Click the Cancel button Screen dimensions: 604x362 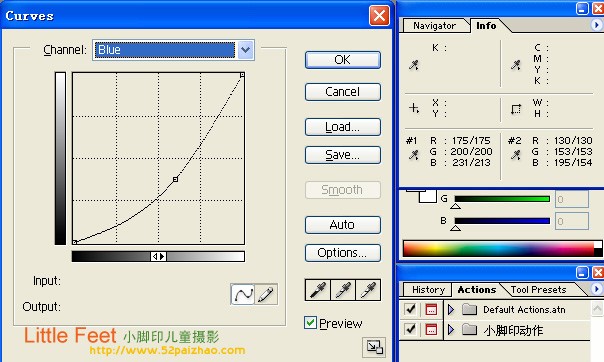click(343, 92)
